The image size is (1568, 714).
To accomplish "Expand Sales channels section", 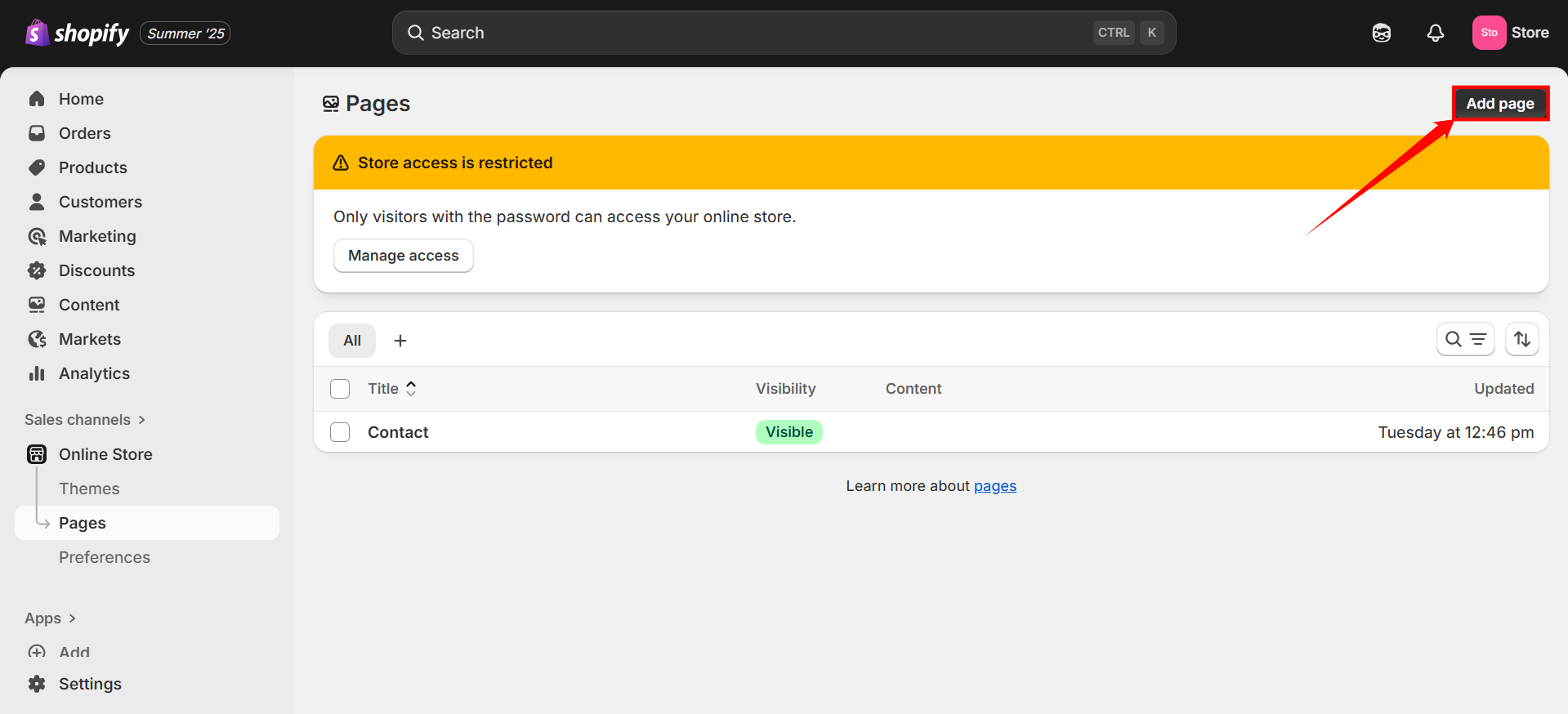I will pyautogui.click(x=85, y=420).
